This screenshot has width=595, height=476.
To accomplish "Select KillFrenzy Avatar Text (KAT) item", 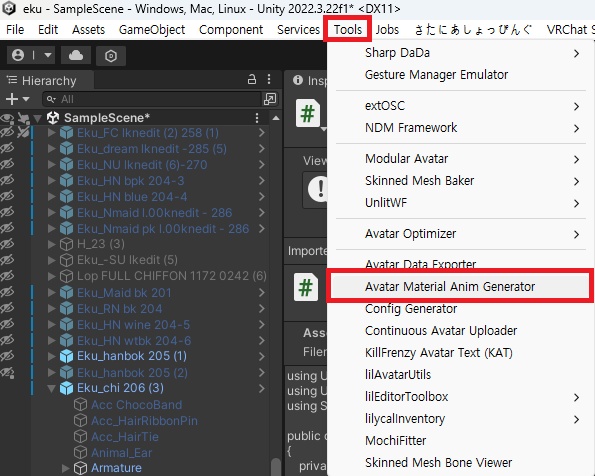I will point(461,353).
